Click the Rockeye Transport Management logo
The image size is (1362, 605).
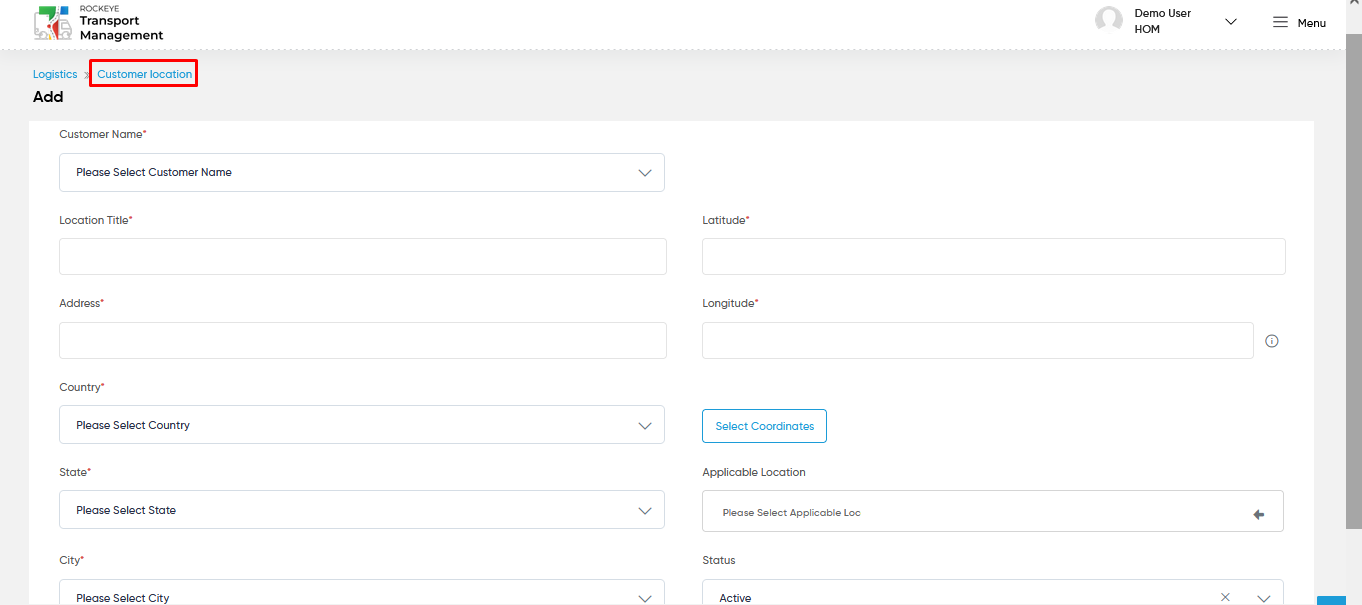tap(98, 22)
